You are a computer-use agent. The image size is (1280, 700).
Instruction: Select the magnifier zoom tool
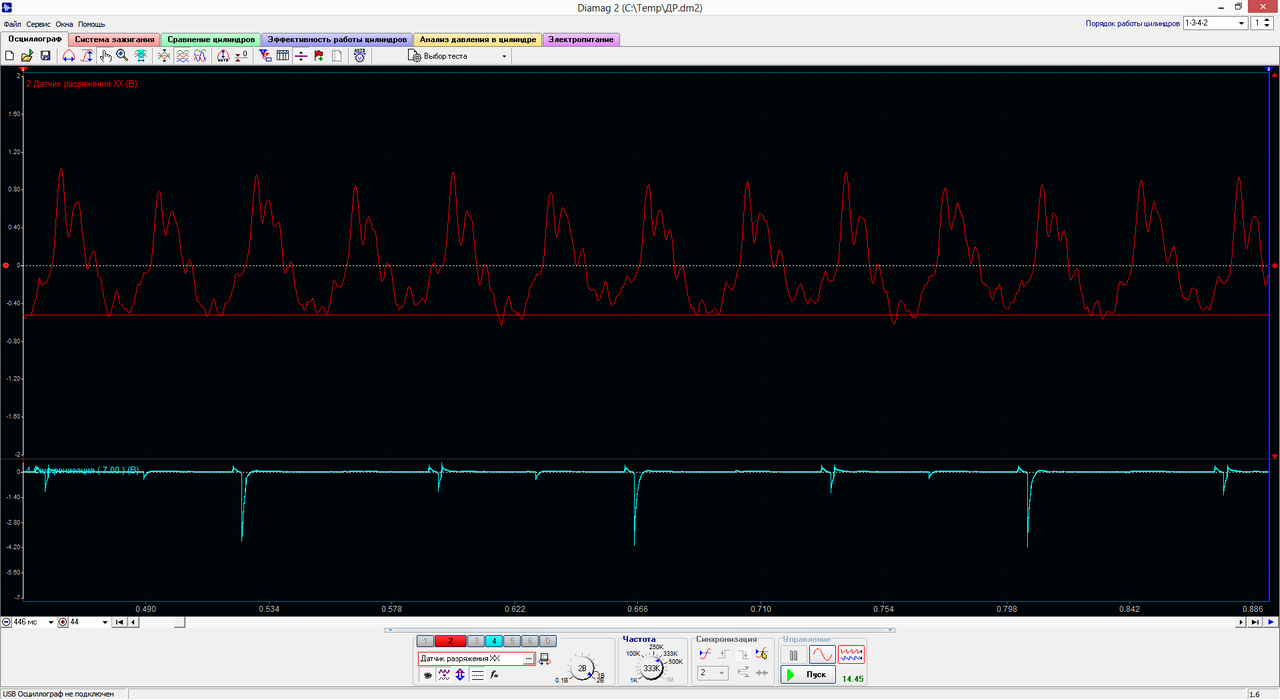tap(122, 56)
